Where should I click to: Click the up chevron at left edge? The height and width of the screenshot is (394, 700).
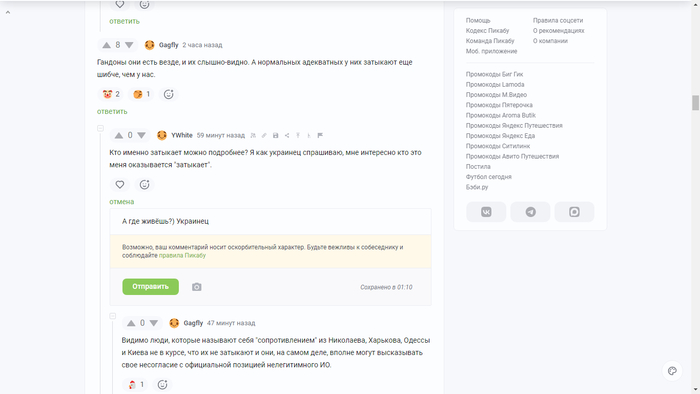(8, 12)
